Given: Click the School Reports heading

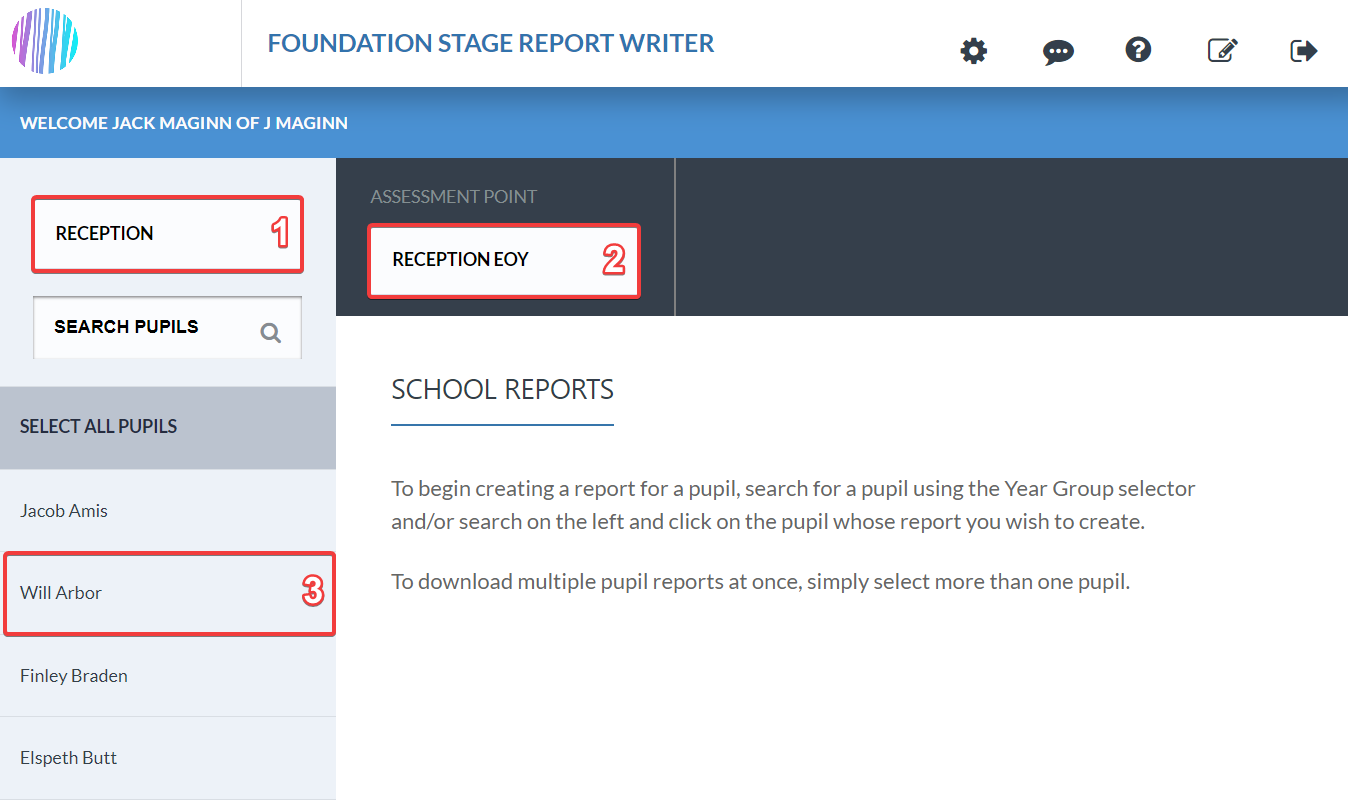Looking at the screenshot, I should tap(502, 389).
